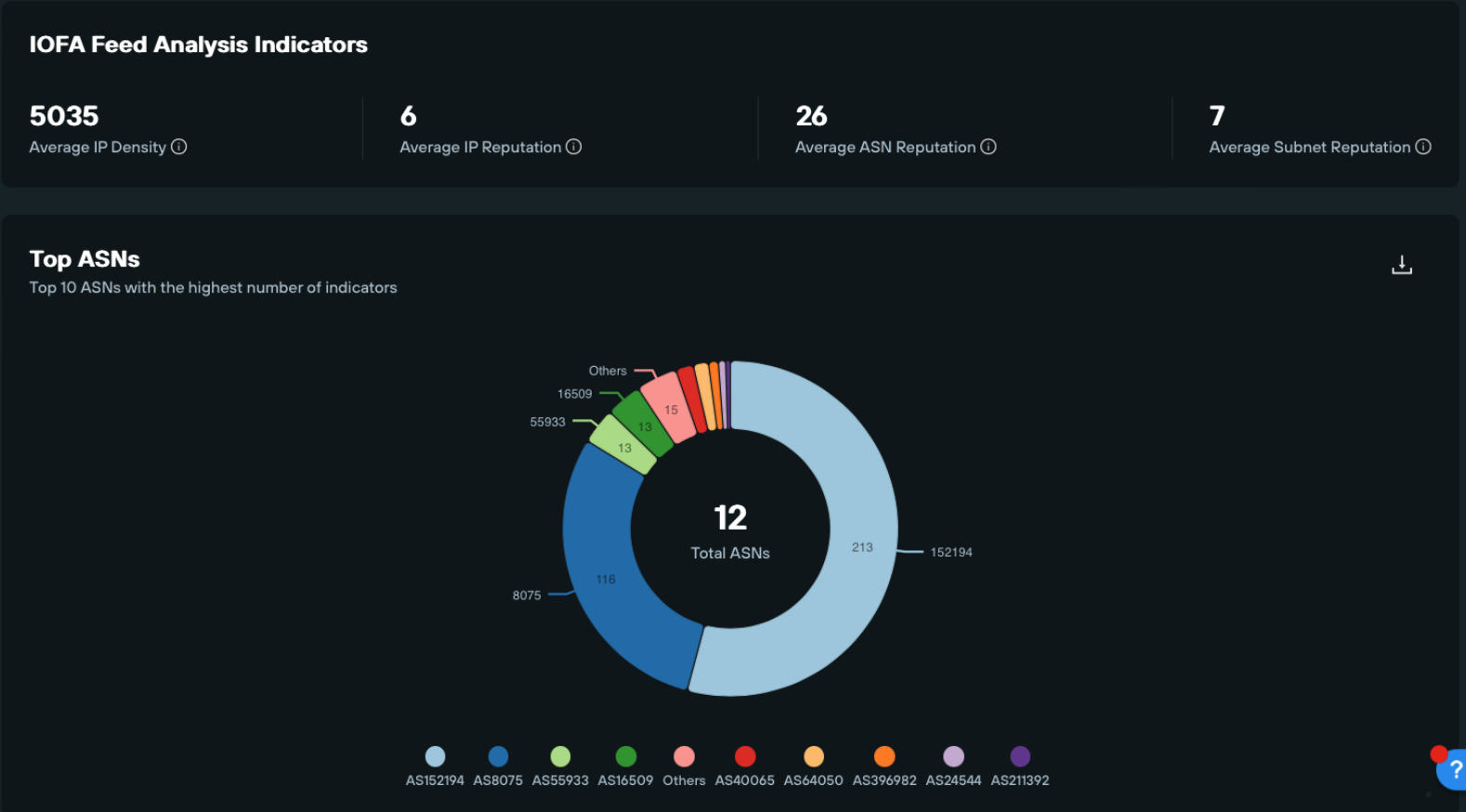Viewport: 1466px width, 812px height.
Task: Click the 26 ASN reputation value
Action: (811, 116)
